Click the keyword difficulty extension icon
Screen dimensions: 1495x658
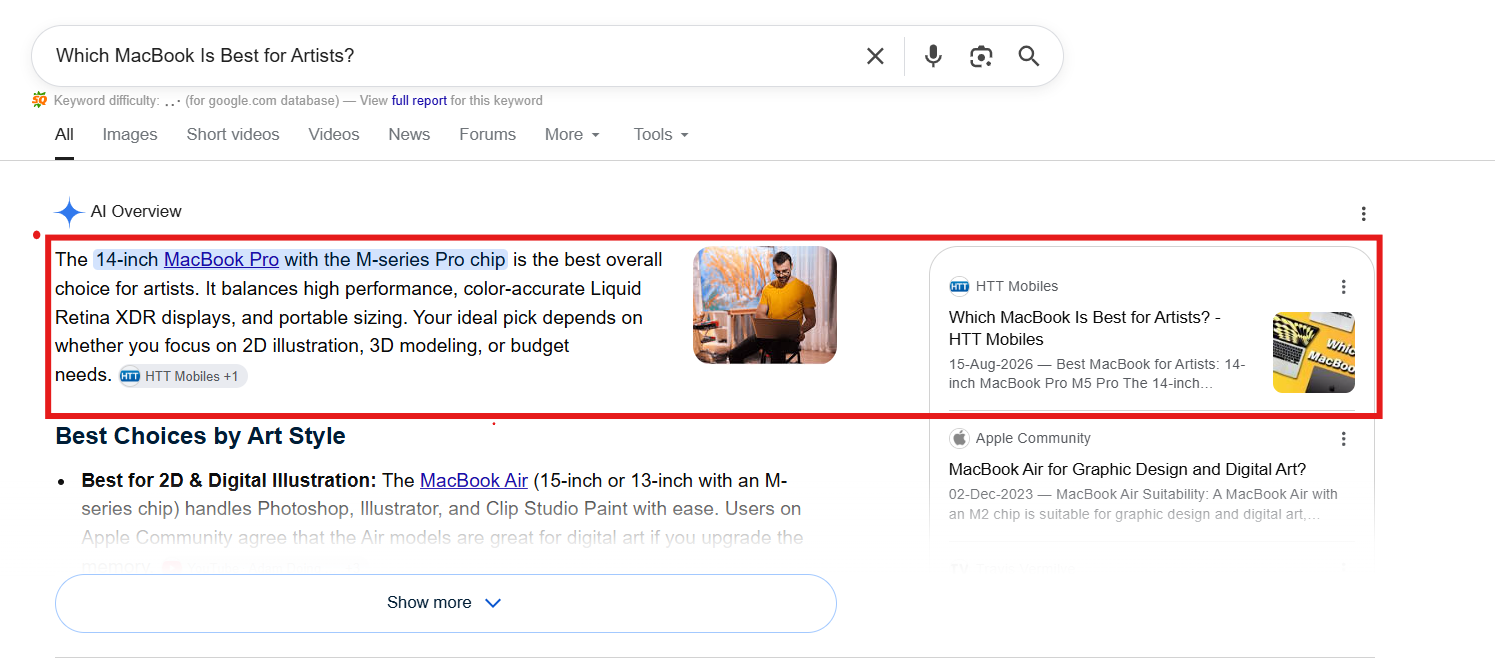[40, 100]
